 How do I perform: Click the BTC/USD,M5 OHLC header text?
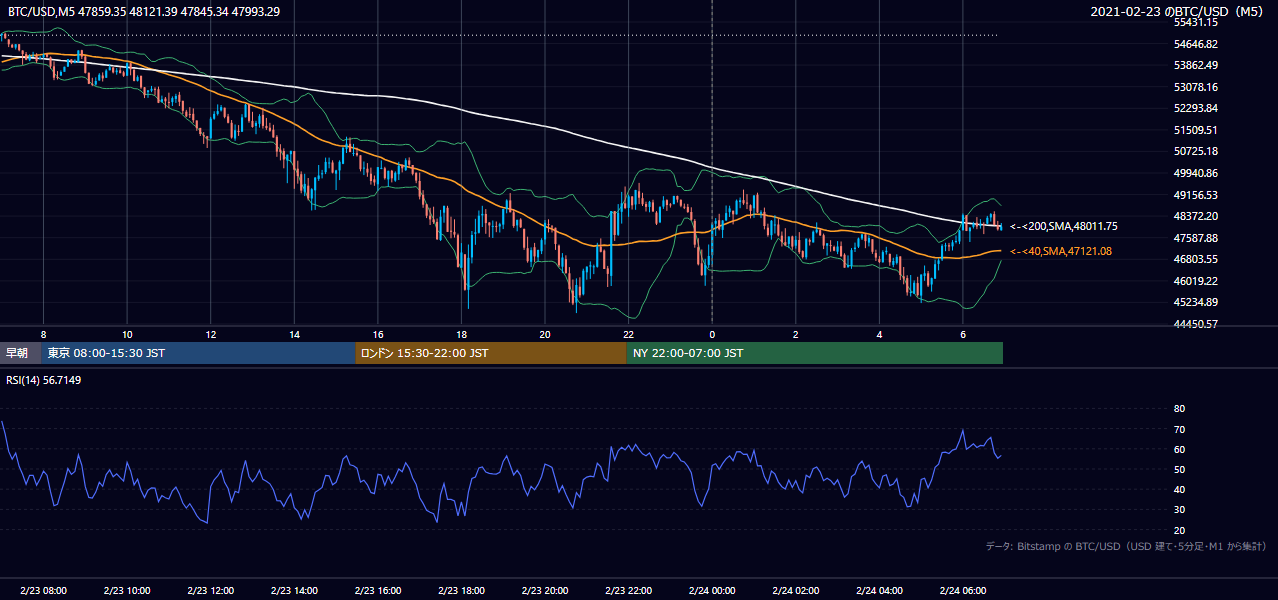[x=144, y=12]
